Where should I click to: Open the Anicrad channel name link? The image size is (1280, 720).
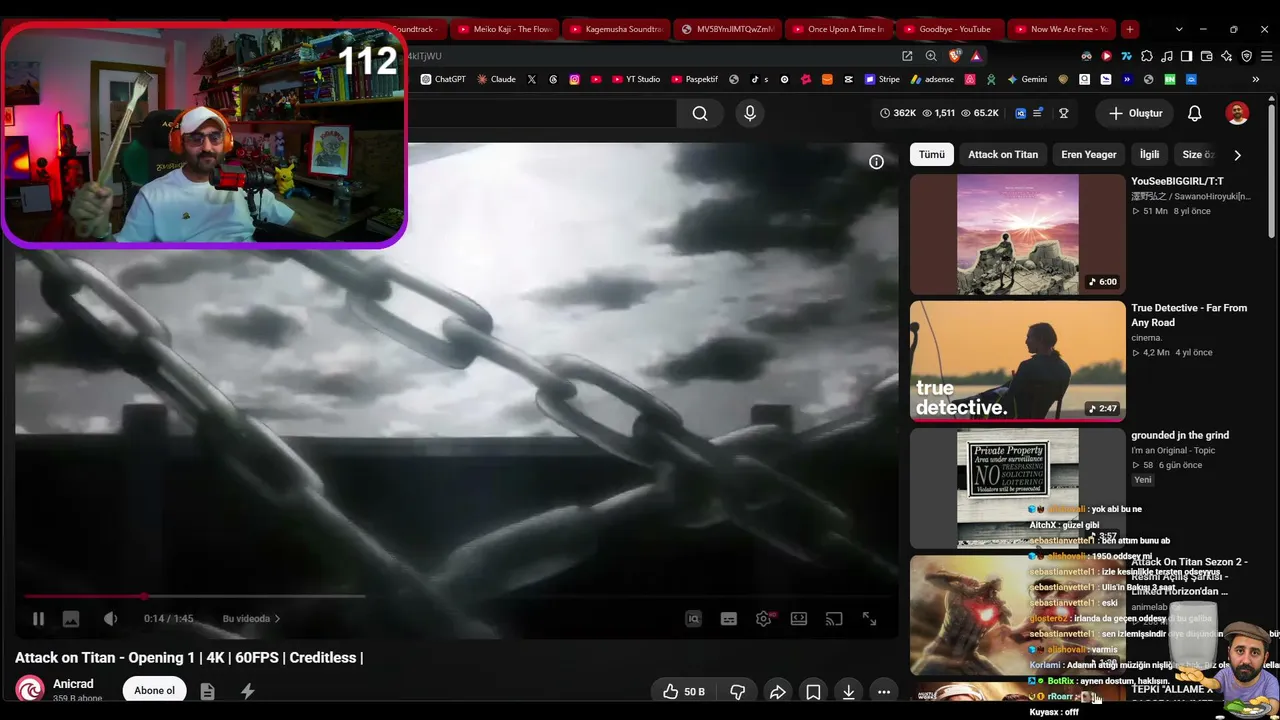73,684
